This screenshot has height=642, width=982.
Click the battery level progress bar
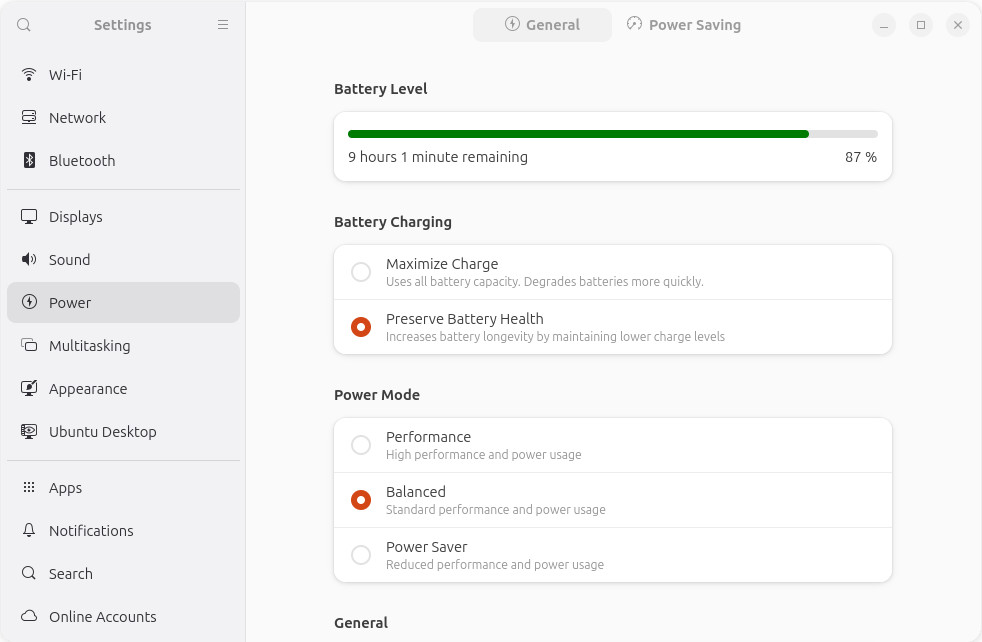(x=612, y=134)
